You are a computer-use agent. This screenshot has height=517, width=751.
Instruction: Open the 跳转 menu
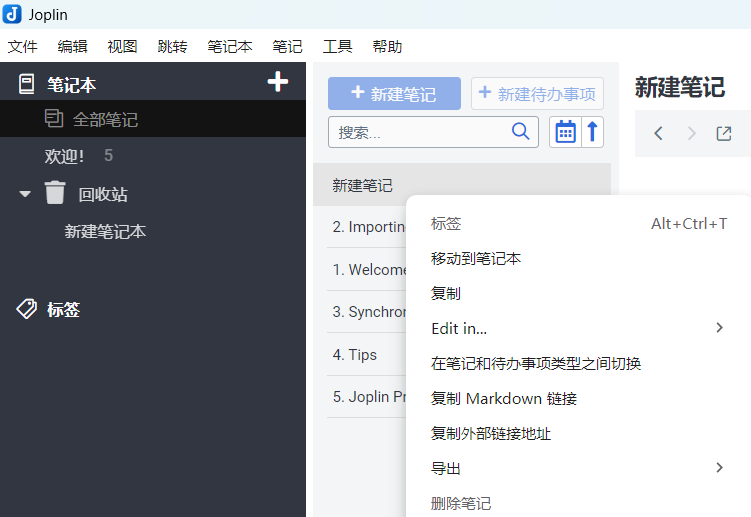[x=172, y=46]
